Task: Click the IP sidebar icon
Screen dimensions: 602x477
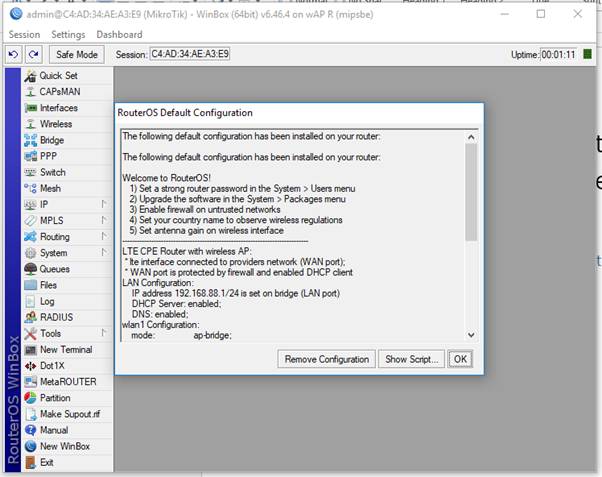Action: [30, 205]
